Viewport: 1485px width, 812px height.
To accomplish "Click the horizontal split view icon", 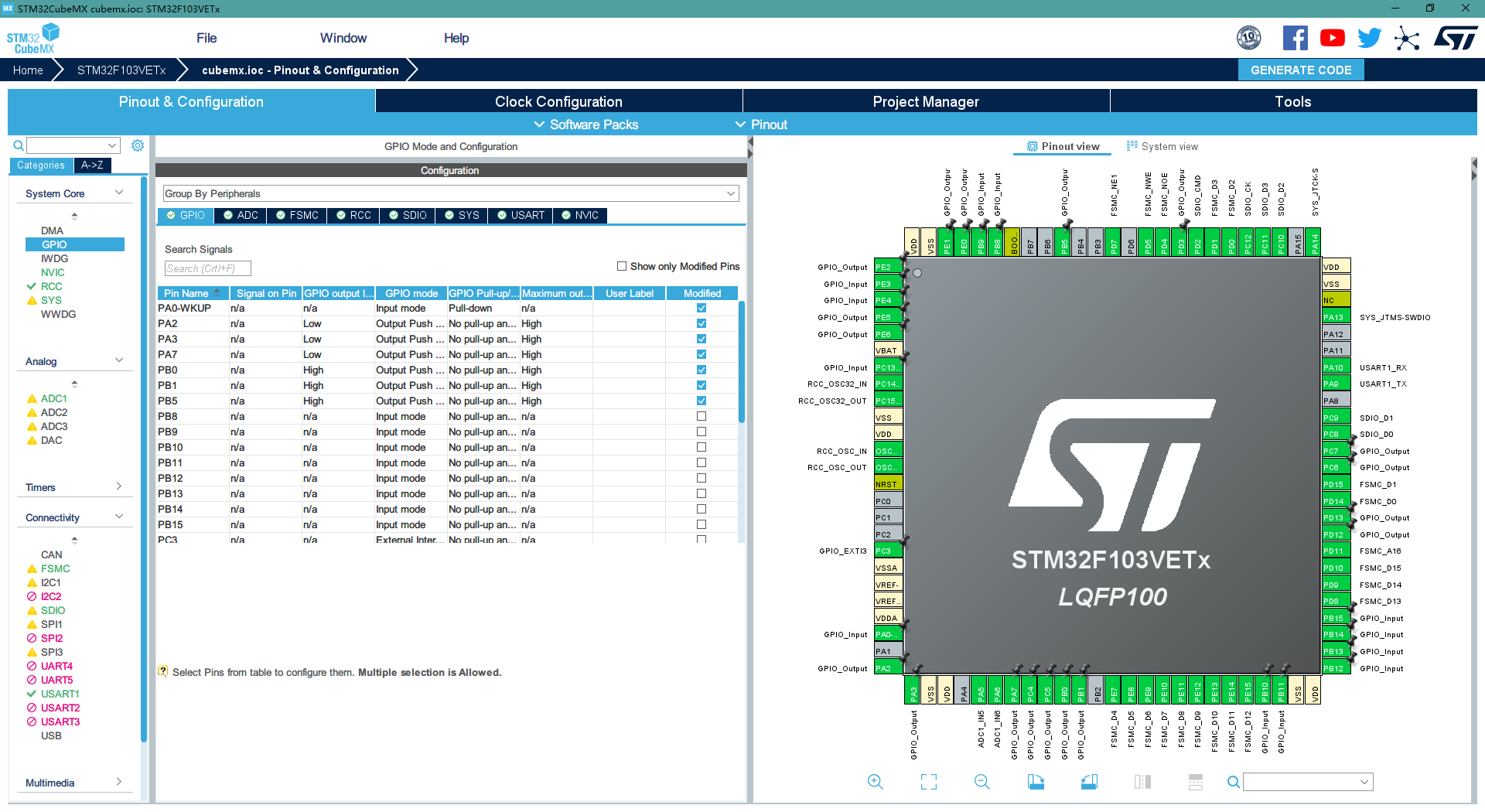I will point(1195,782).
